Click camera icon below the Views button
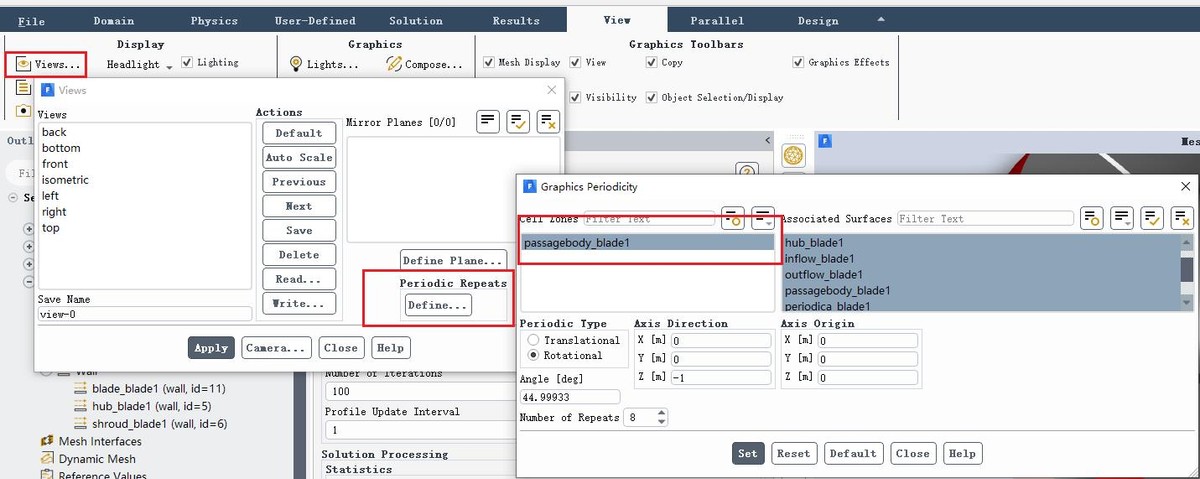Screen dimensions: 1200x479 [23, 110]
